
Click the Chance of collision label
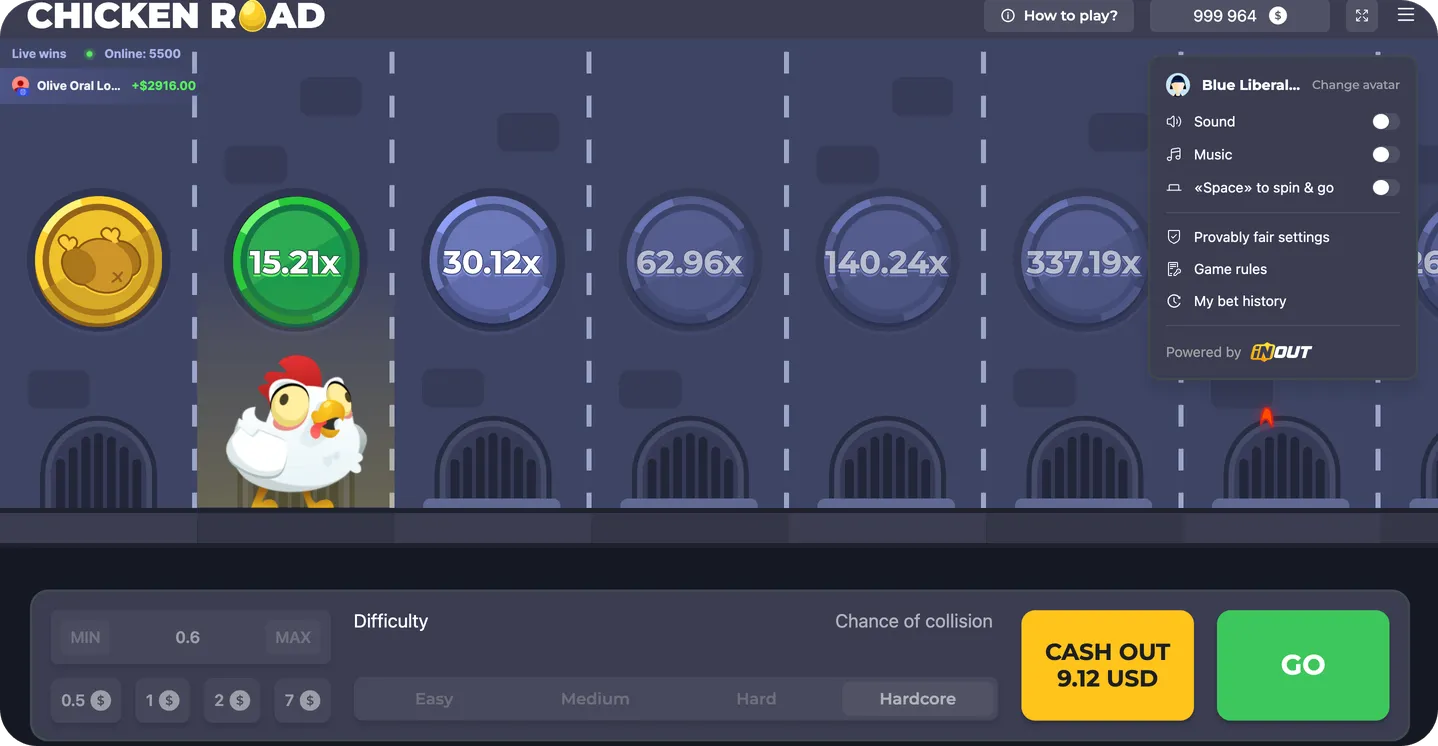coord(914,621)
